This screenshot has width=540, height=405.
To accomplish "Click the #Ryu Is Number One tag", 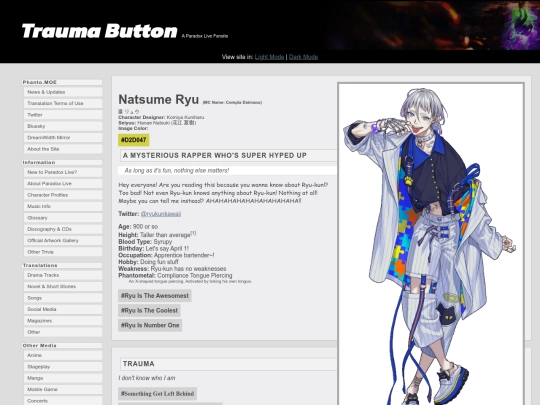I will 150,325.
